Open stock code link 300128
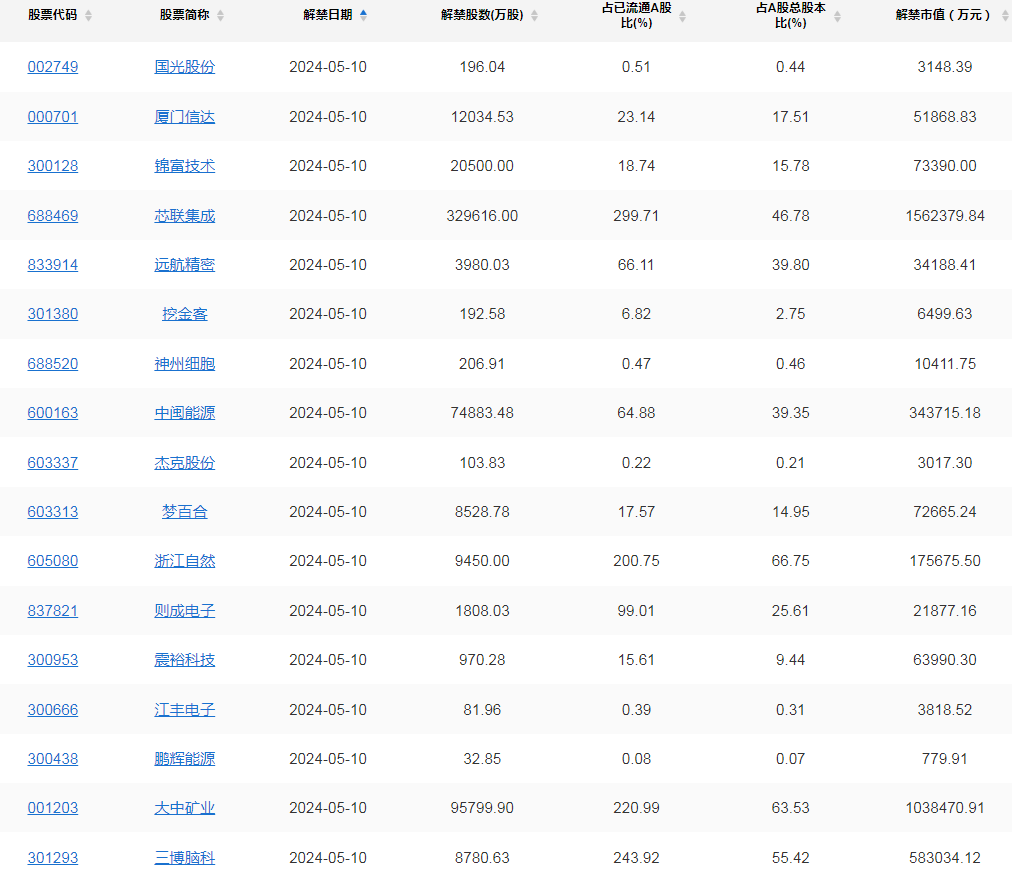The height and width of the screenshot is (869, 1012). pyautogui.click(x=53, y=166)
